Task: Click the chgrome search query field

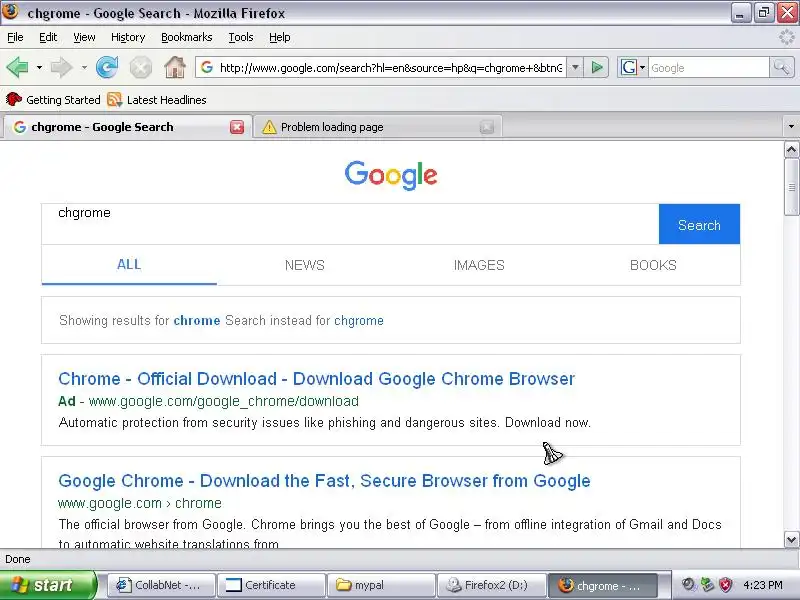Action: pyautogui.click(x=350, y=224)
